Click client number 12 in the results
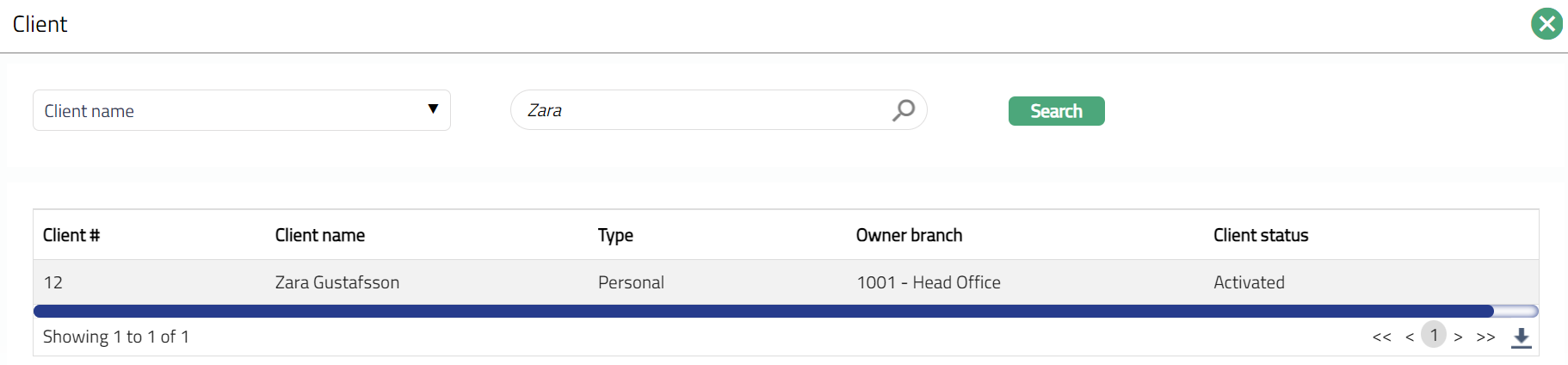1568x365 pixels. [x=53, y=282]
